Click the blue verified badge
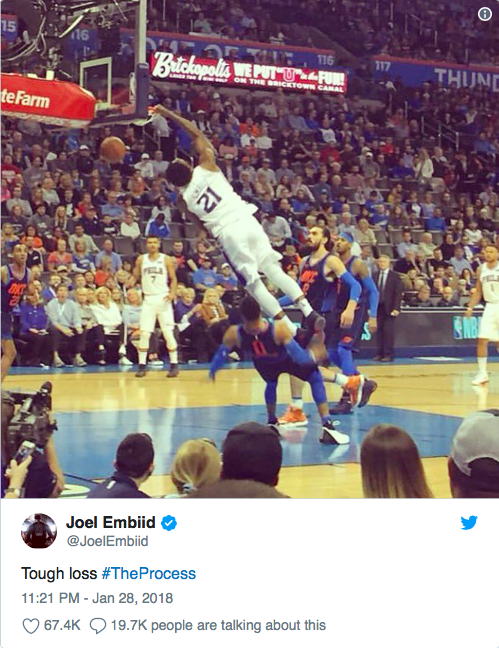Image resolution: width=499 pixels, height=648 pixels. (169, 523)
